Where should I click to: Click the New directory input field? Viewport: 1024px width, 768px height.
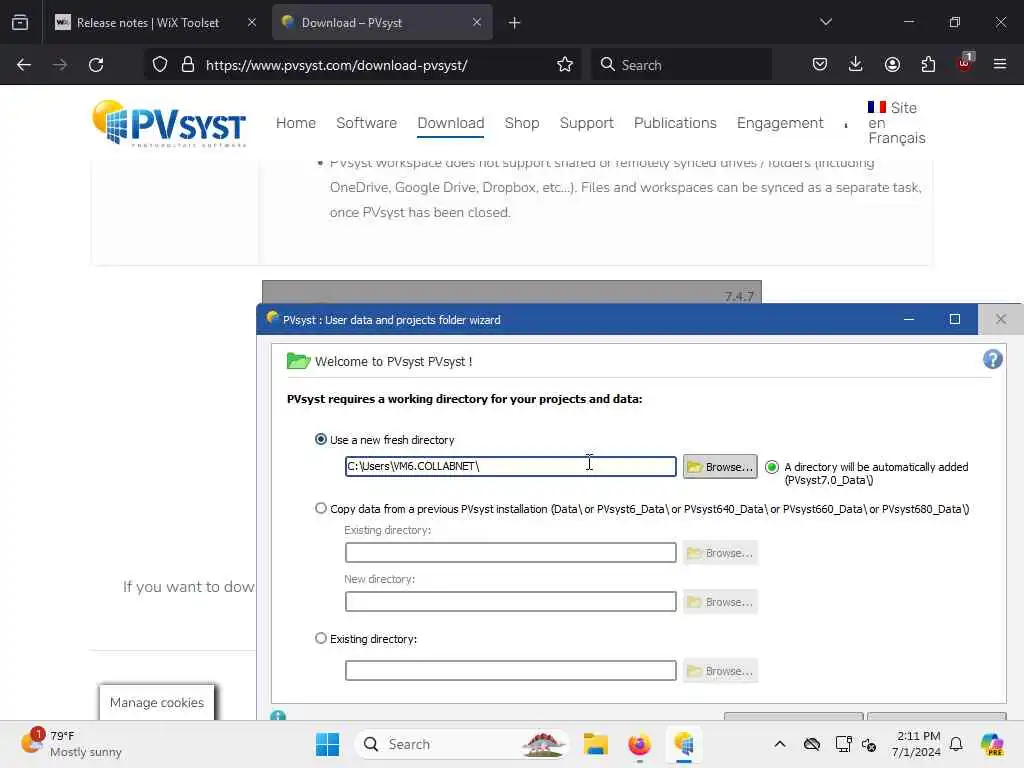tap(510, 601)
